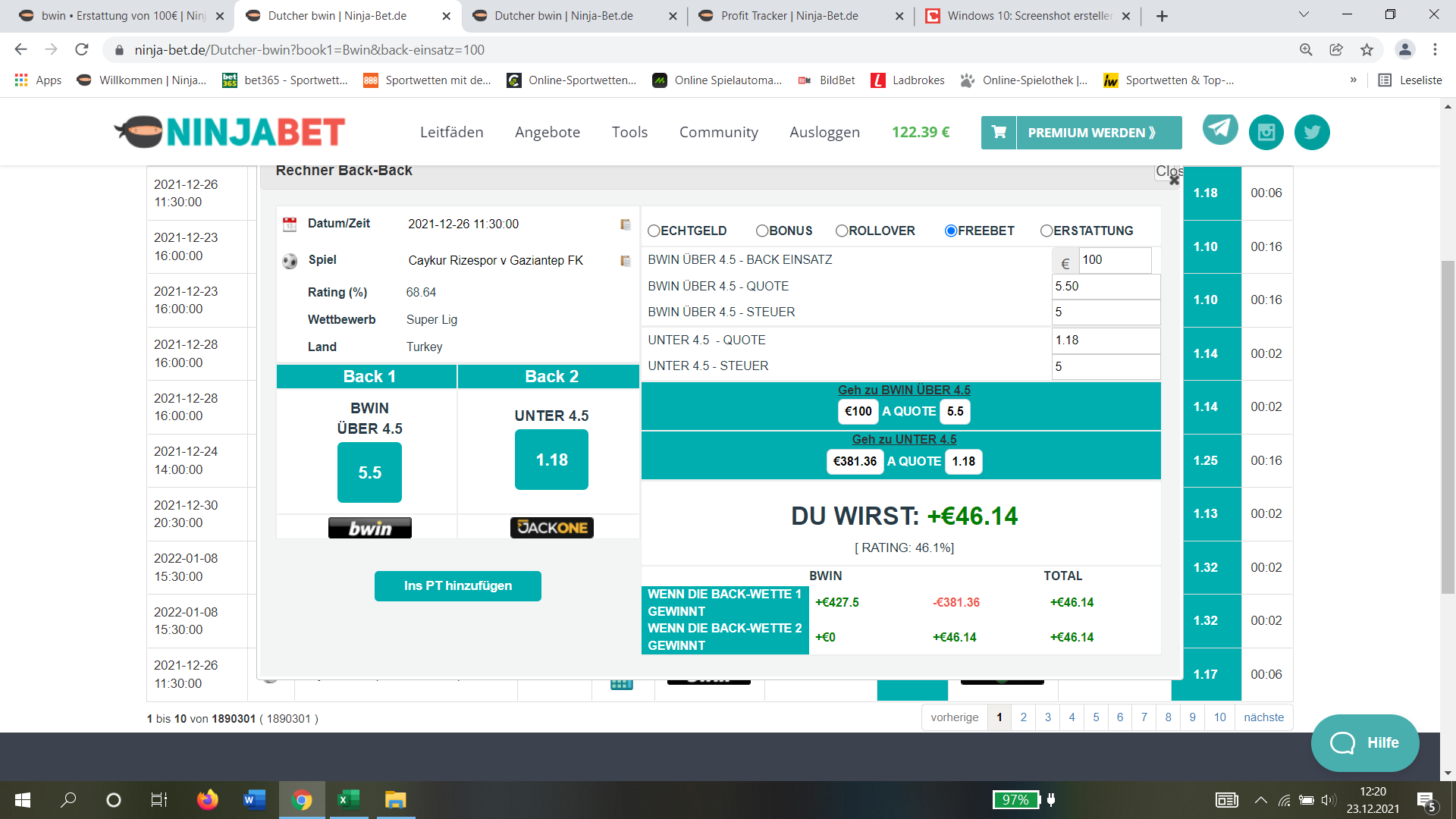Open Word from the taskbar
This screenshot has width=1456, height=819.
pos(254,800)
